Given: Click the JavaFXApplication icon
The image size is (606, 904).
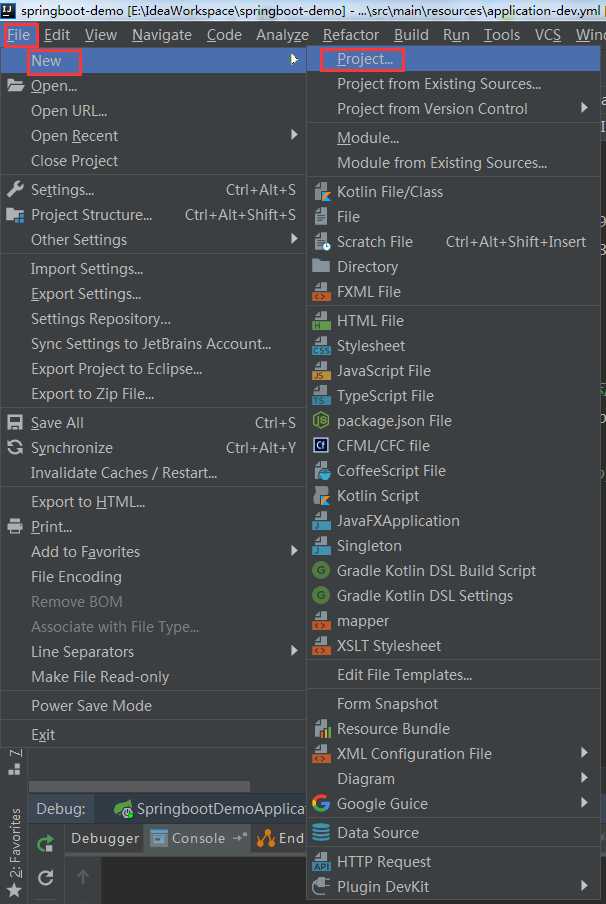Looking at the screenshot, I should point(321,521).
